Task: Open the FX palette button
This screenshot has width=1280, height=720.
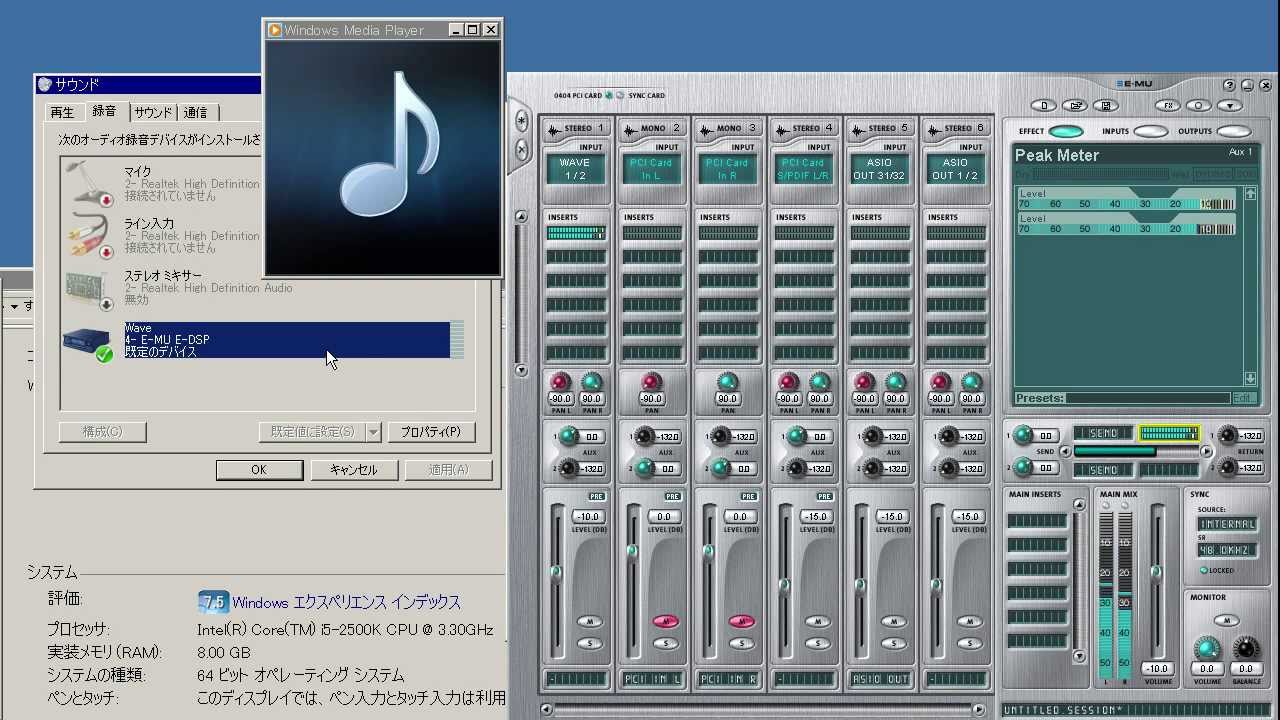Action: coord(1167,105)
